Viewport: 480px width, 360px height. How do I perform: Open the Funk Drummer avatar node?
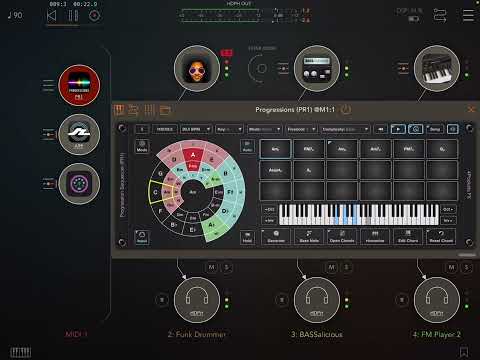pyautogui.click(x=197, y=69)
